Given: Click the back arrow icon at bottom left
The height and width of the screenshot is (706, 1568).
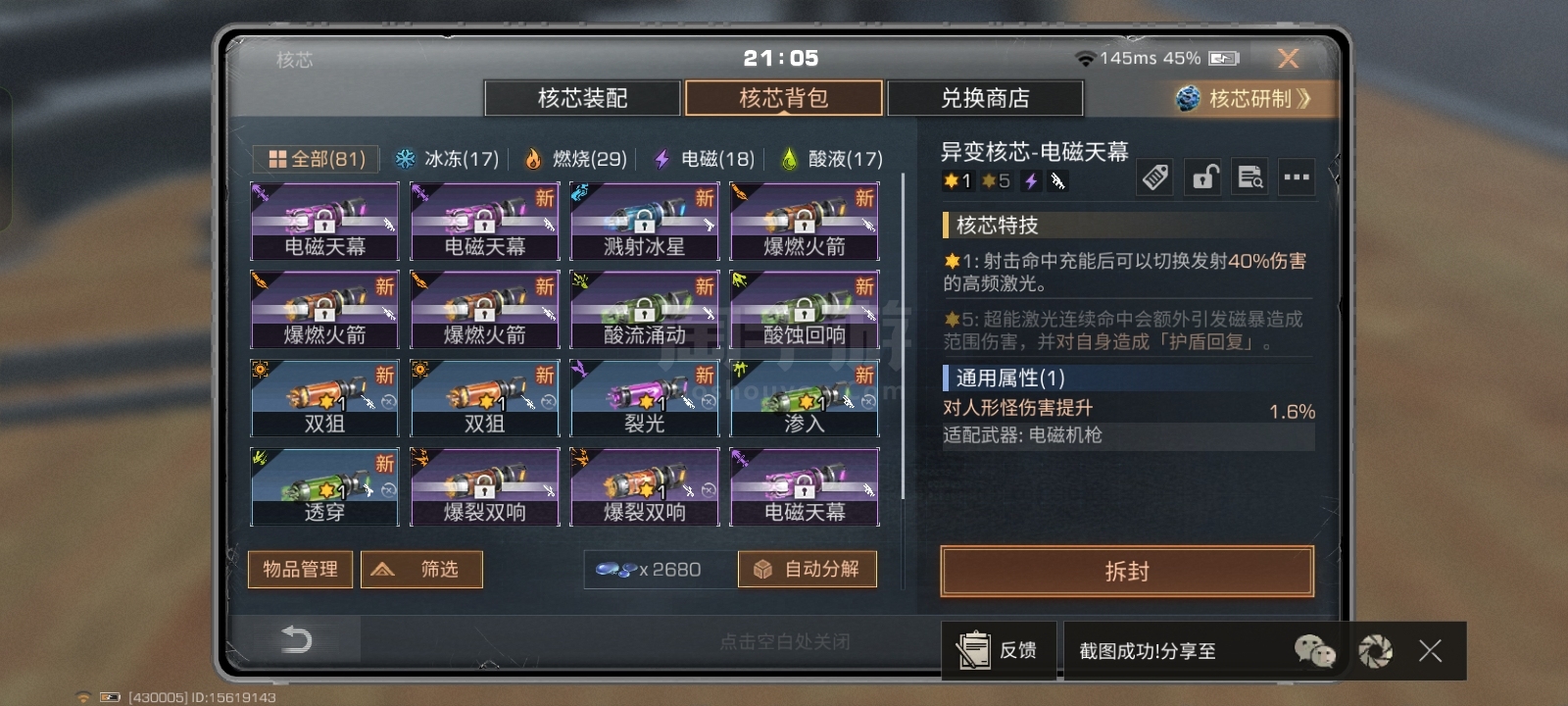Looking at the screenshot, I should pos(296,639).
